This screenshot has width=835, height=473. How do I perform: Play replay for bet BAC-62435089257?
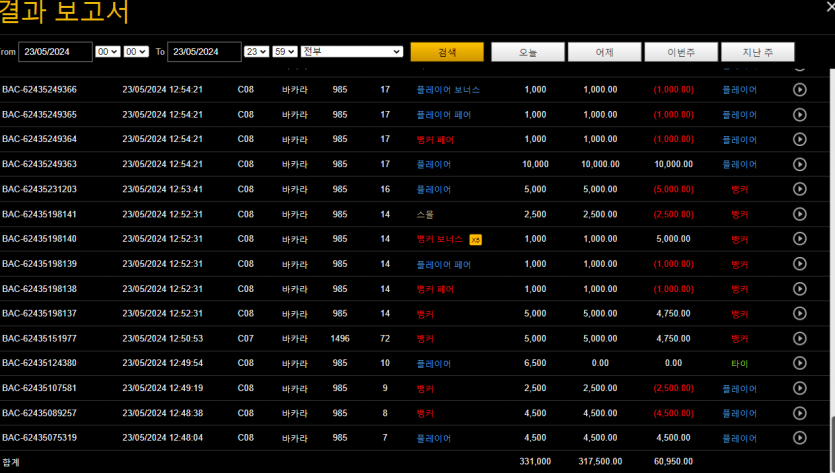point(799,413)
